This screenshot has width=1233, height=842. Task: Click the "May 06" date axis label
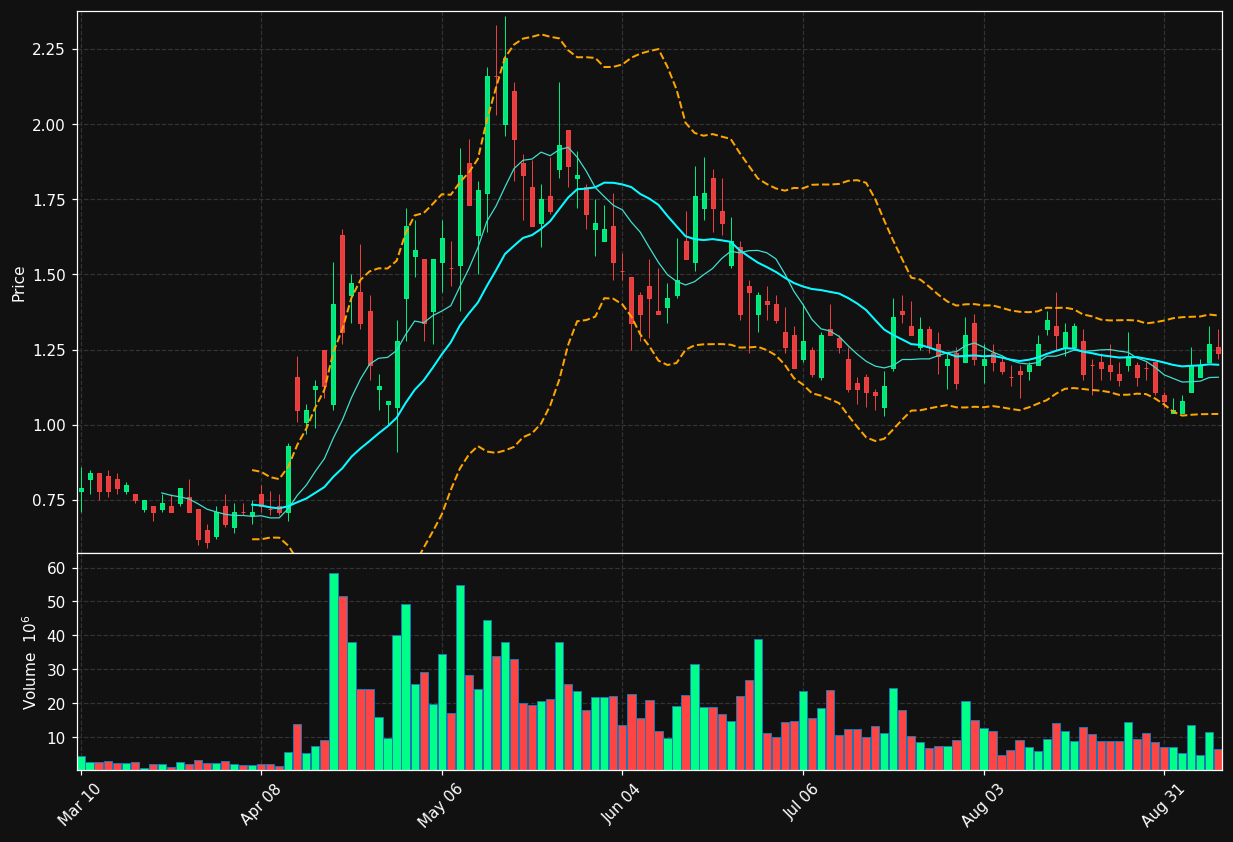tap(441, 804)
